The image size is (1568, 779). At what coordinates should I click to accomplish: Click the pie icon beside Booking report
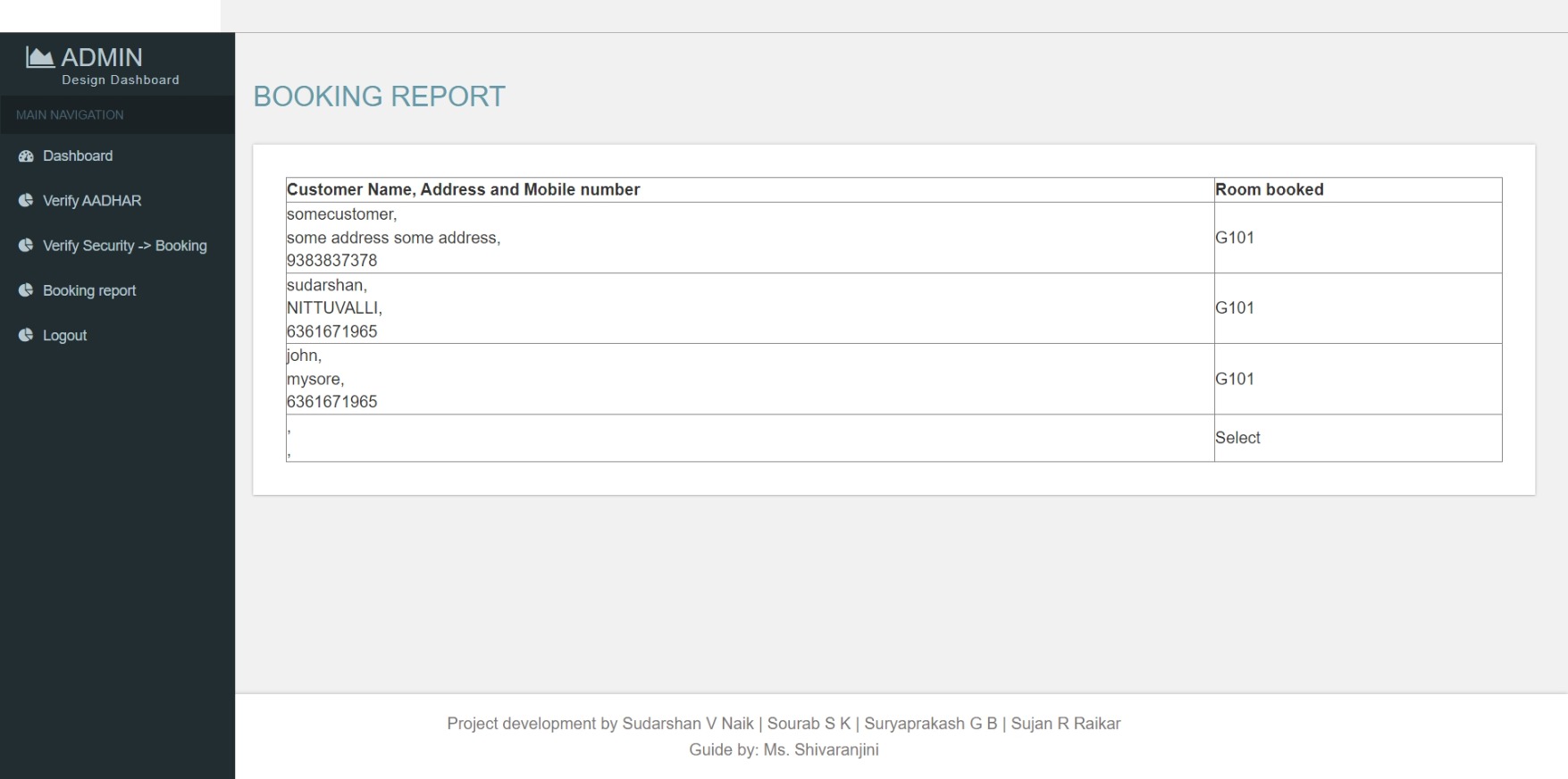coord(26,290)
